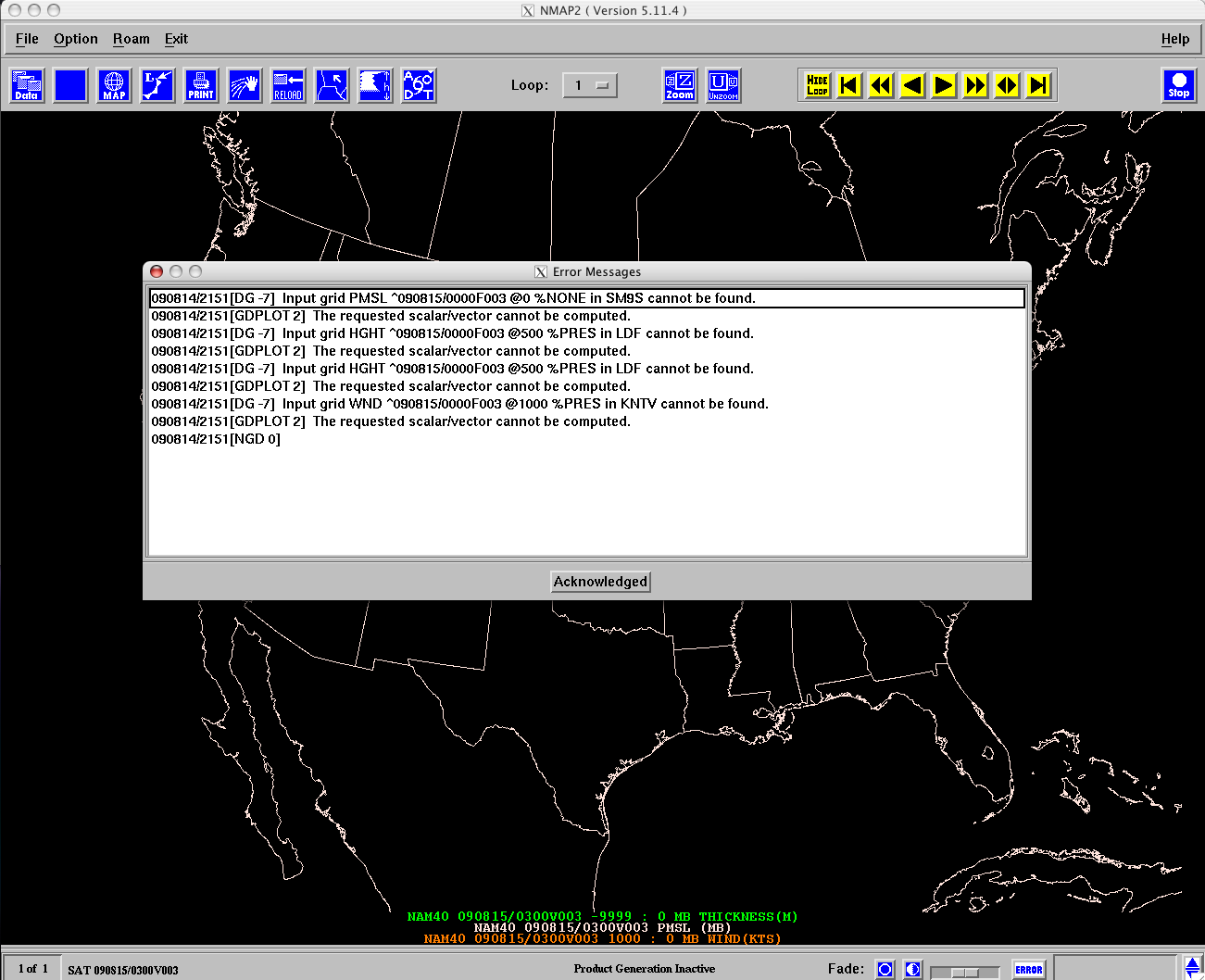Toggle the Hide Loop button

[x=817, y=85]
